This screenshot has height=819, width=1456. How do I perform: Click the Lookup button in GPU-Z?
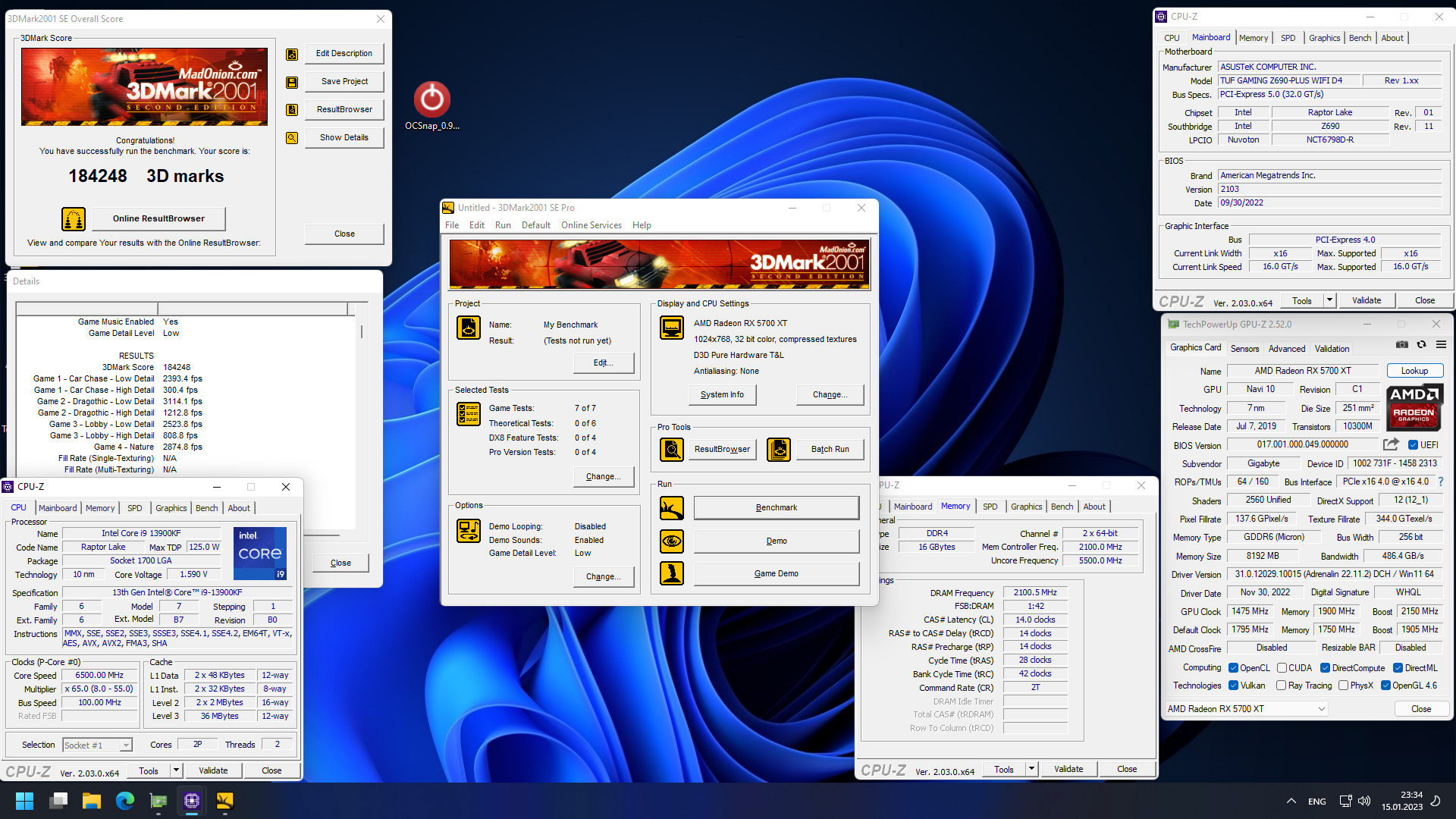1415,371
